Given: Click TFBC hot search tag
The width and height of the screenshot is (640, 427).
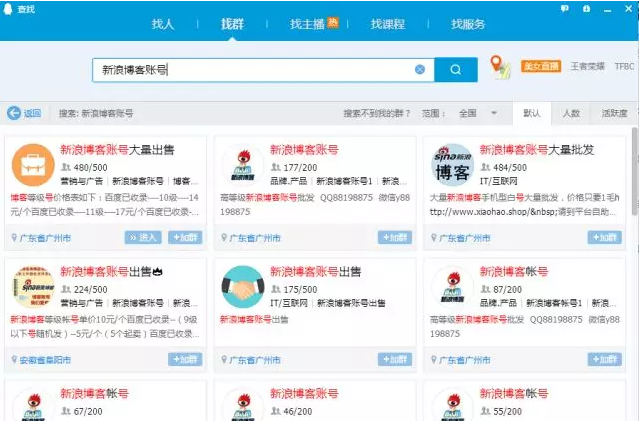Looking at the screenshot, I should click(x=624, y=66).
